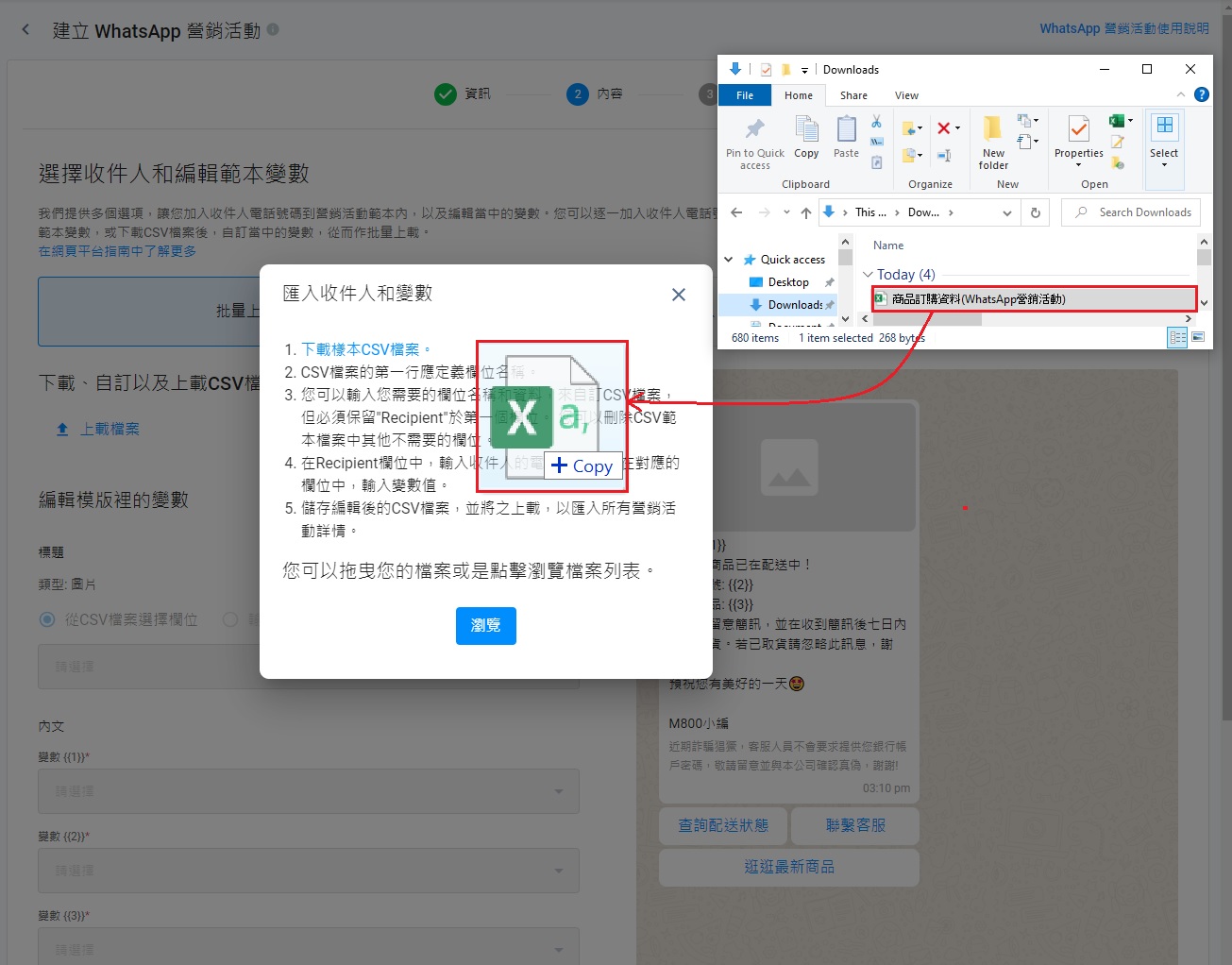Click the 聯繫客服 preview button

[855, 825]
